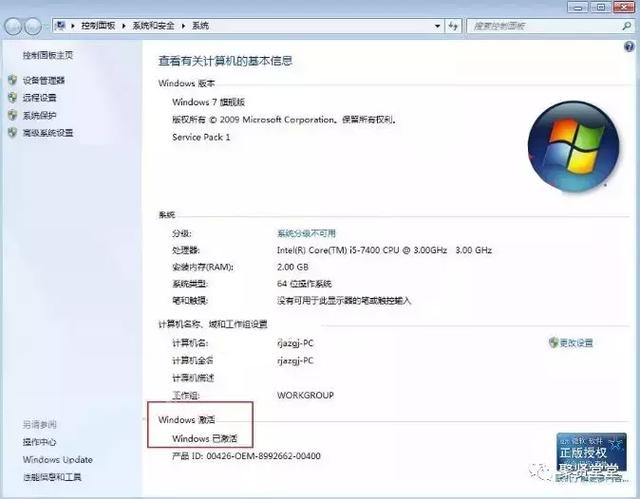Screen dimensions: 640x499
Task: Select 控制面板 in the breadcrumb path
Action: tap(98, 26)
